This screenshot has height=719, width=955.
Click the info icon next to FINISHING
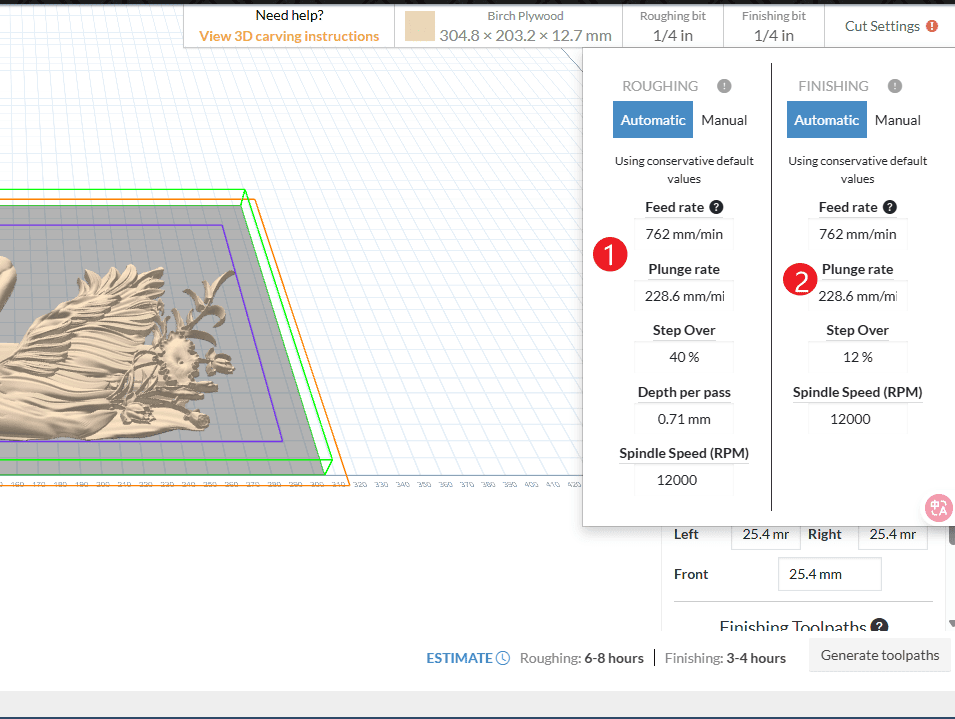895,87
